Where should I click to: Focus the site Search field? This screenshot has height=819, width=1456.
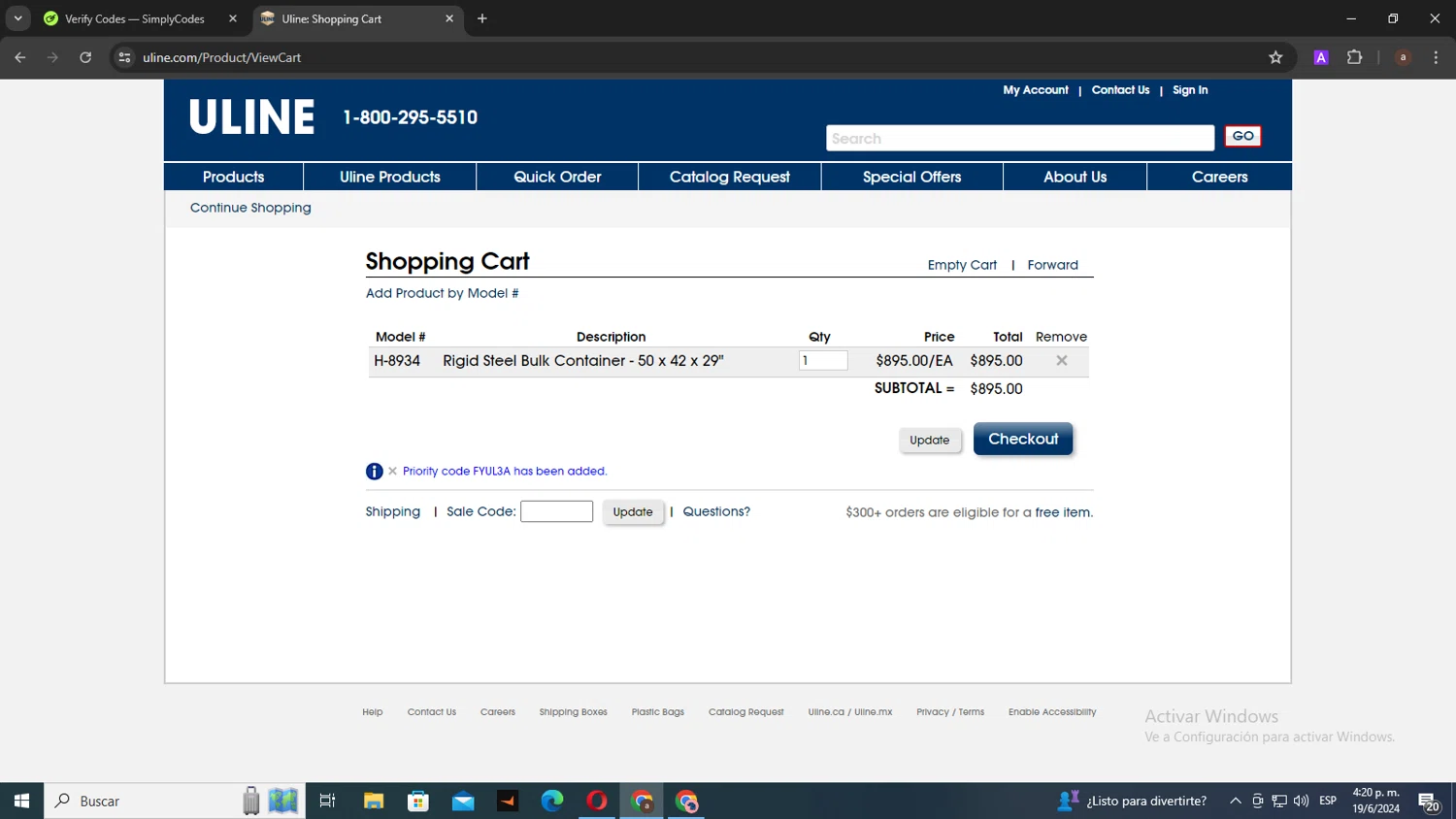[x=1020, y=138]
